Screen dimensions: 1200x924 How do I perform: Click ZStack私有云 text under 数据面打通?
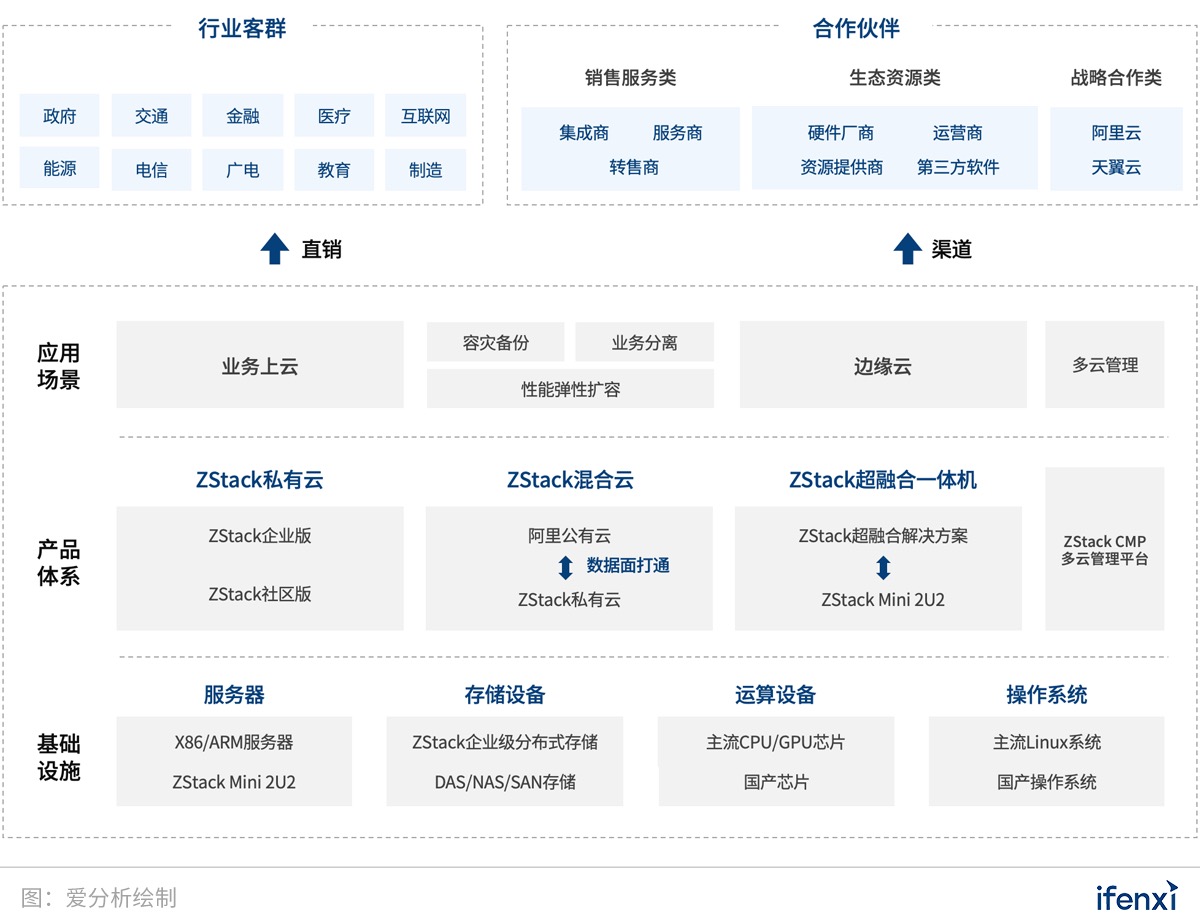click(569, 600)
